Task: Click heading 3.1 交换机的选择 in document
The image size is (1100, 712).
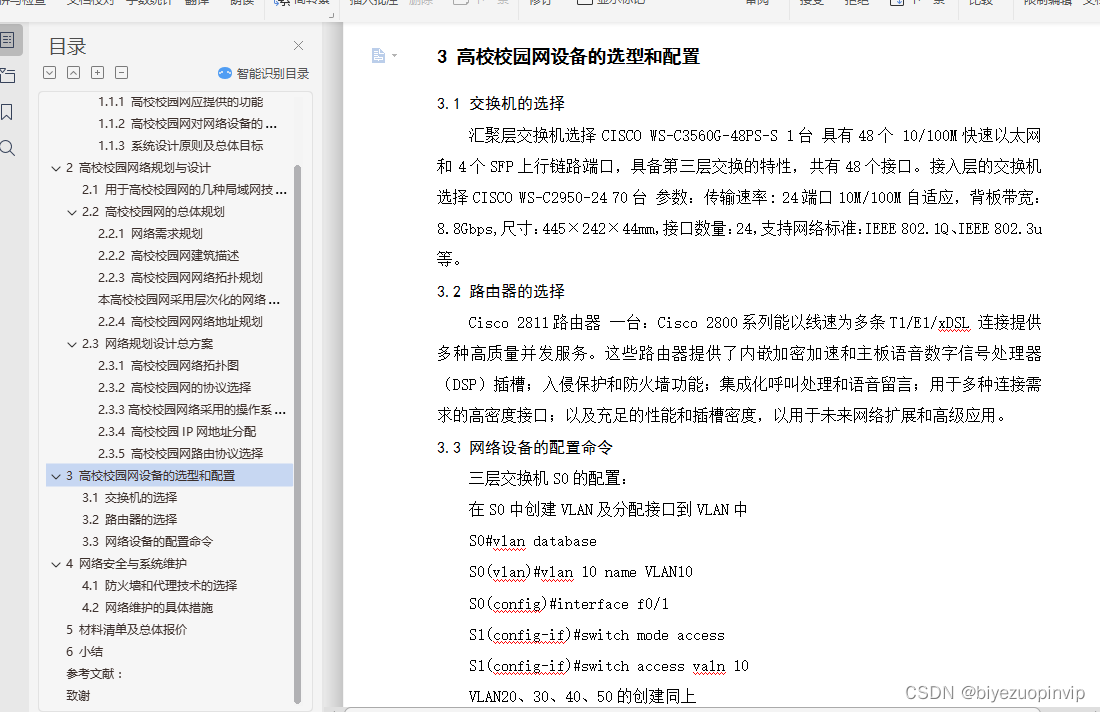Action: [x=501, y=104]
